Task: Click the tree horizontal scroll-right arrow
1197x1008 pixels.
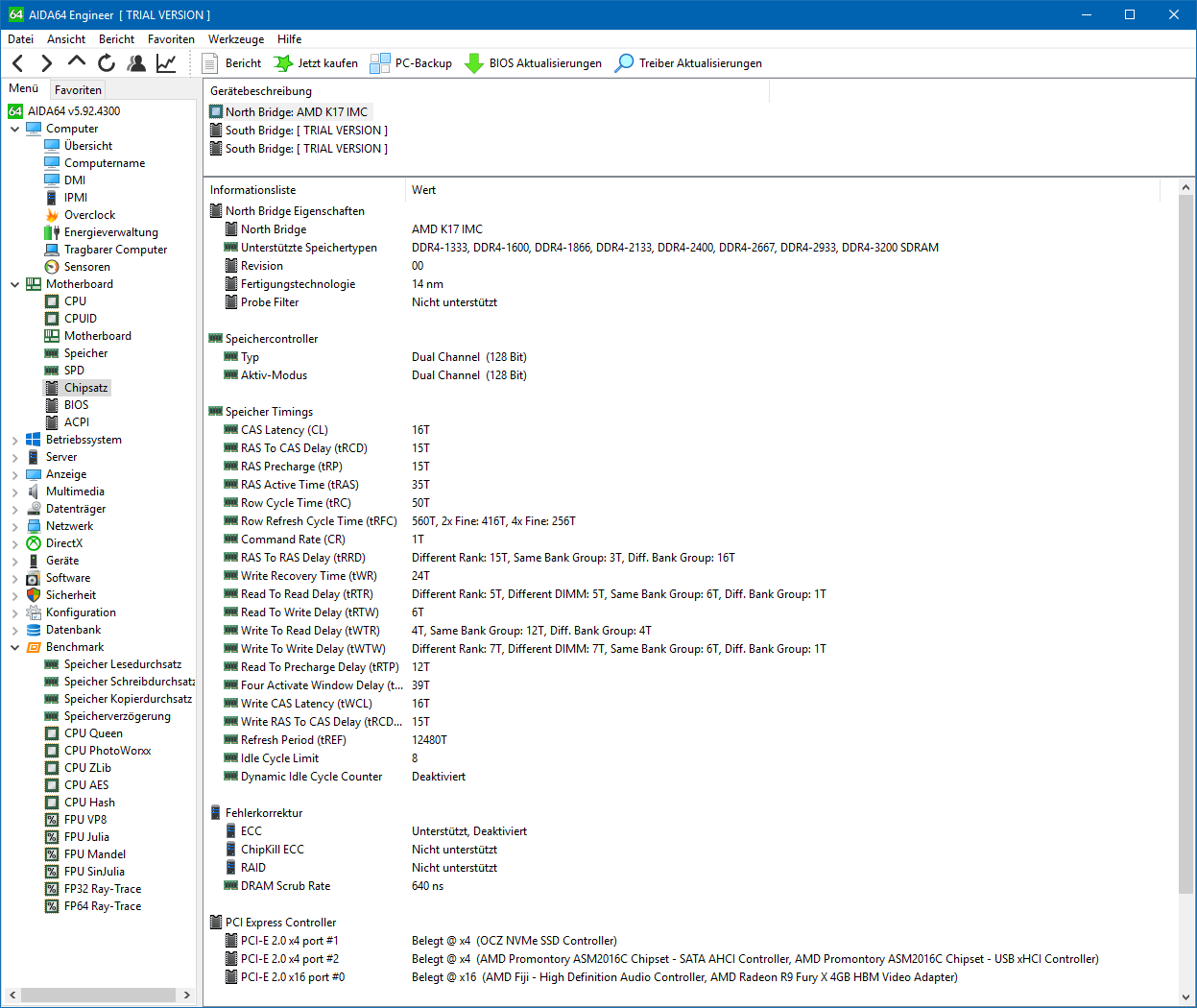Action: 186,995
